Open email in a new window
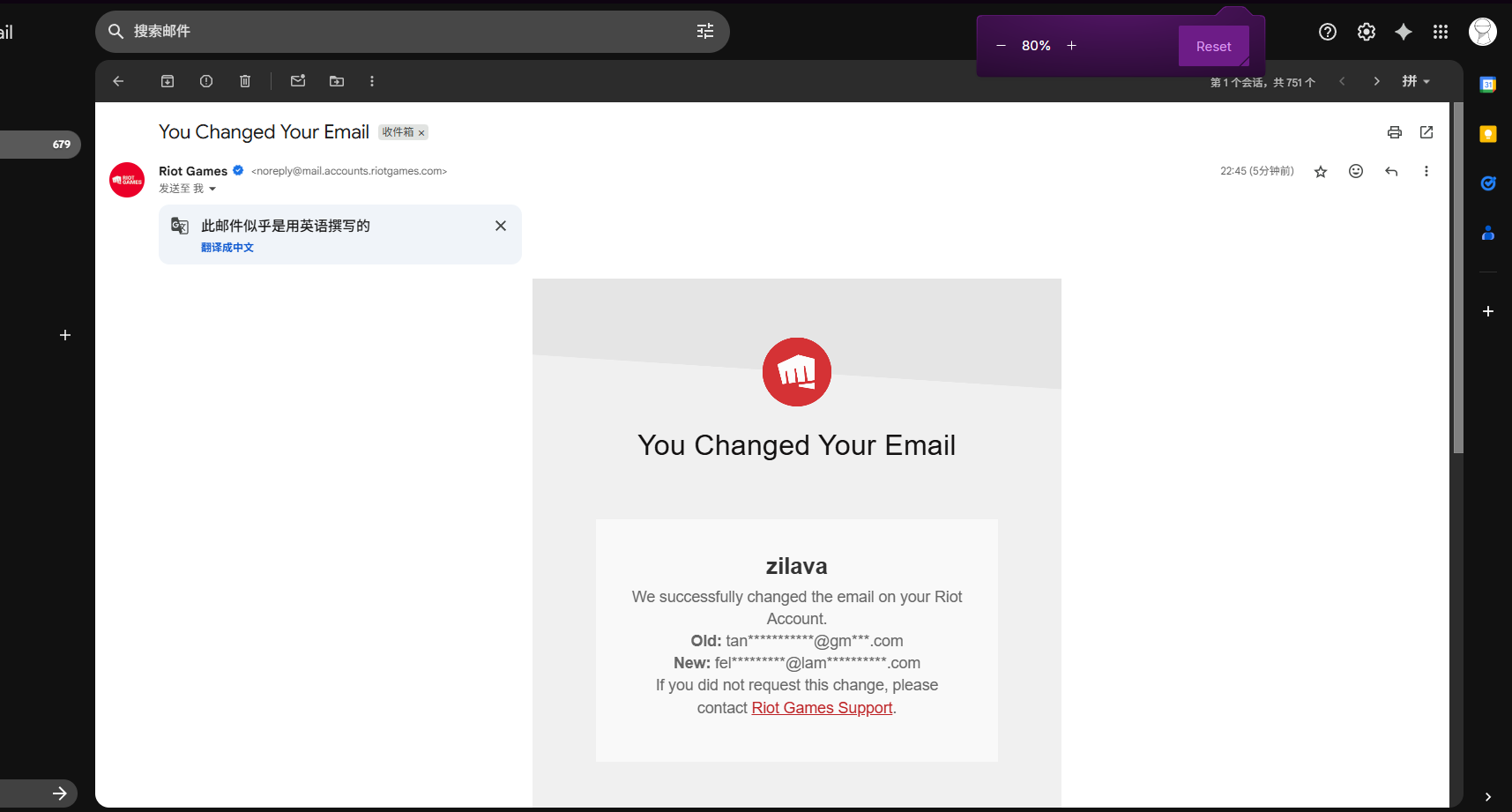Screen dimensions: 1512x812 pos(1426,132)
